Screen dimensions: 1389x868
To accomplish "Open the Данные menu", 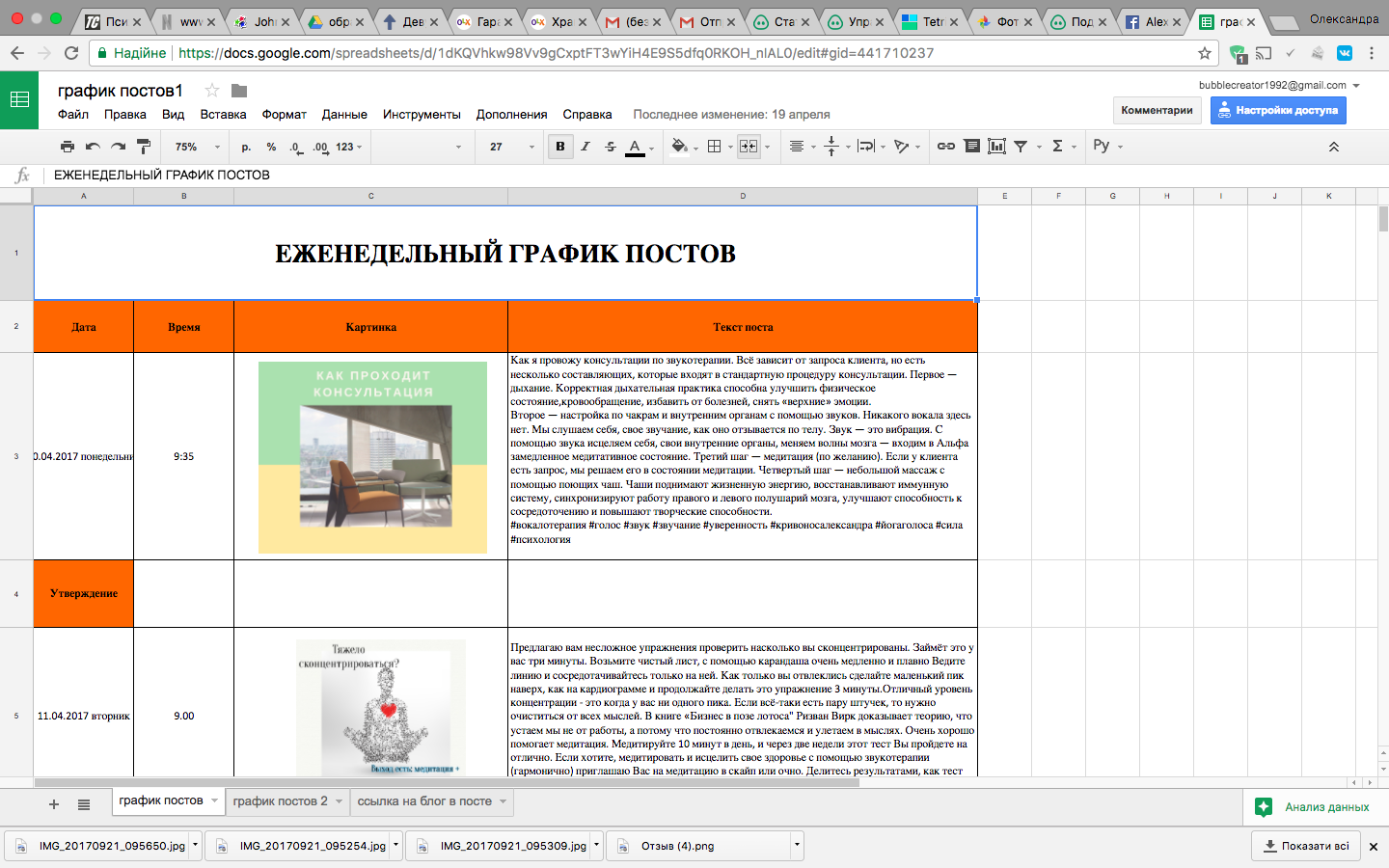I will (x=344, y=114).
